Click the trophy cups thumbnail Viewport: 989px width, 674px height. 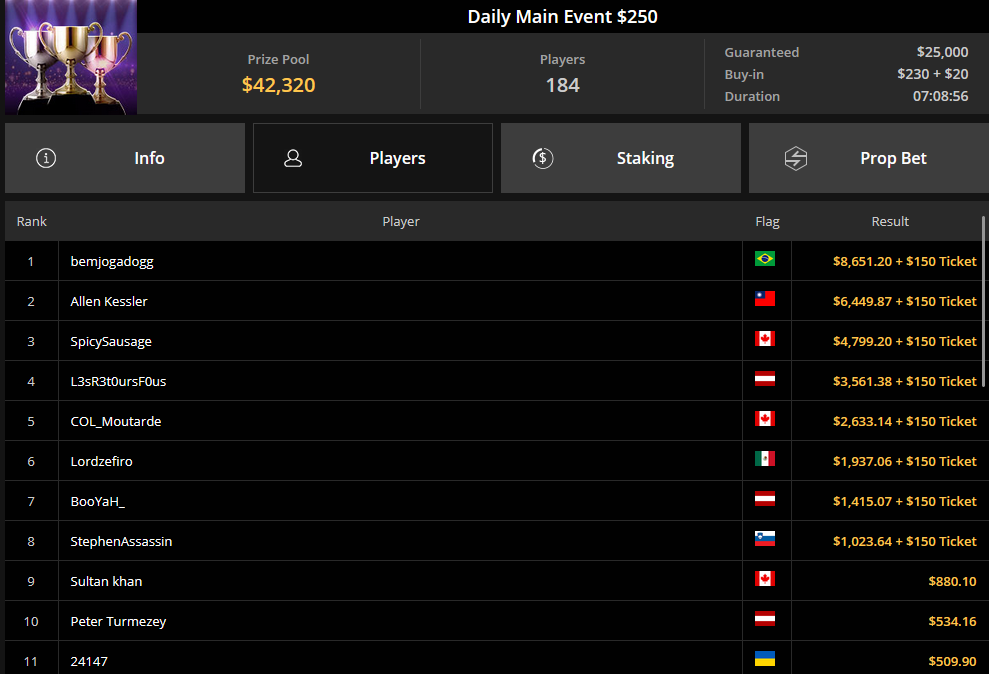coord(71,57)
